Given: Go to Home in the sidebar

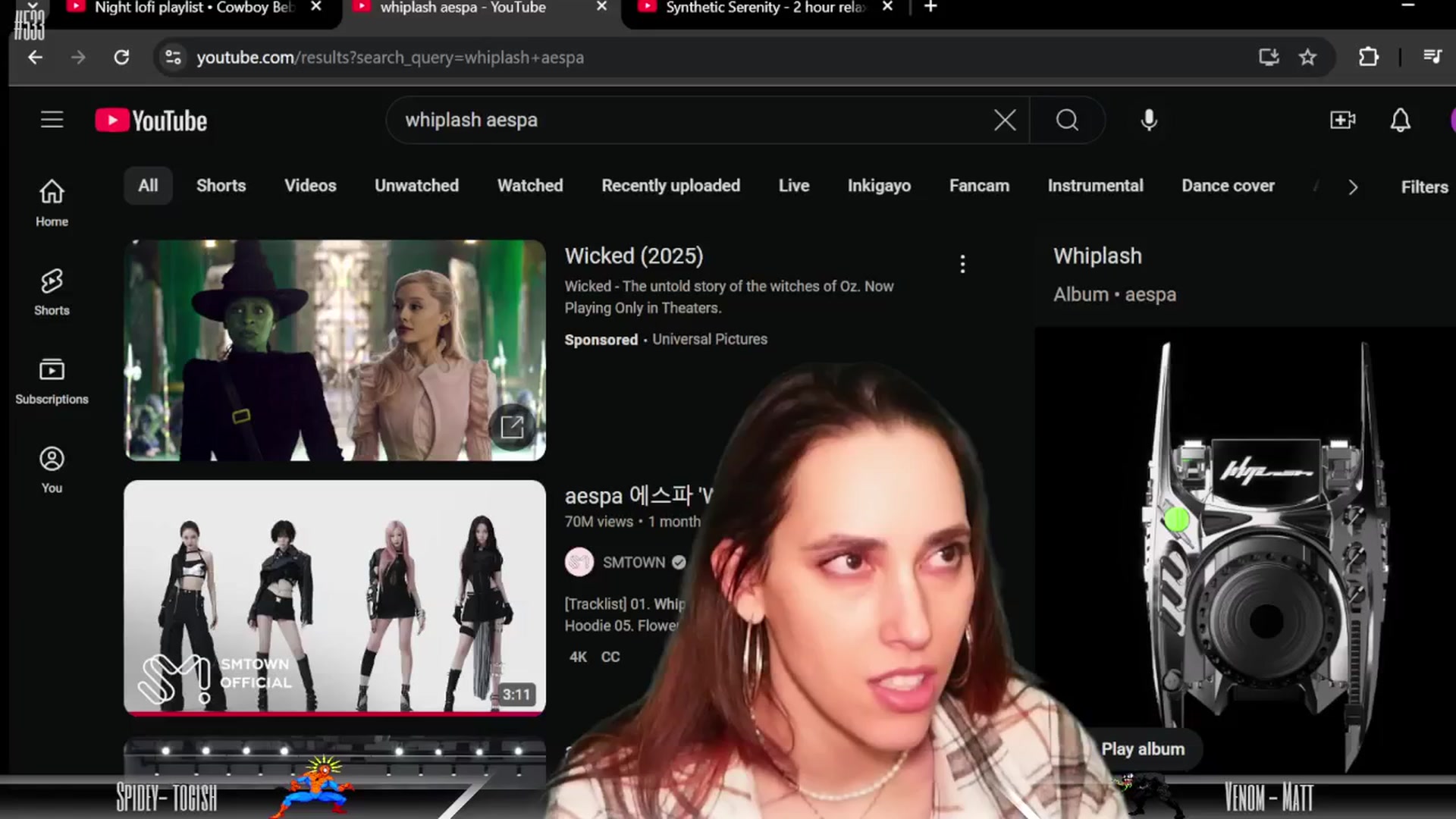Looking at the screenshot, I should point(52,202).
